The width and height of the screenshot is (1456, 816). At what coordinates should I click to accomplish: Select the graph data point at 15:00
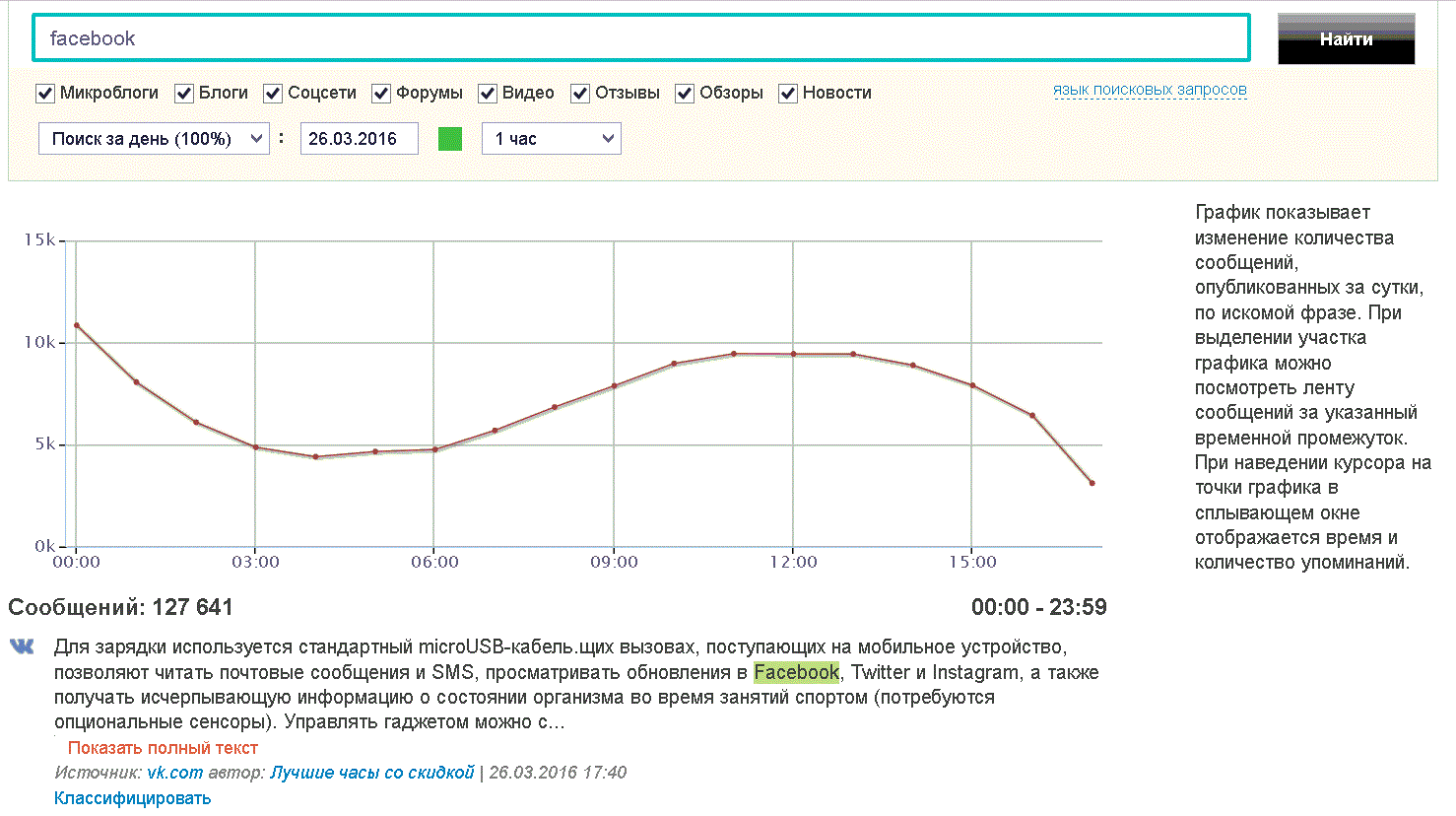pyautogui.click(x=973, y=385)
